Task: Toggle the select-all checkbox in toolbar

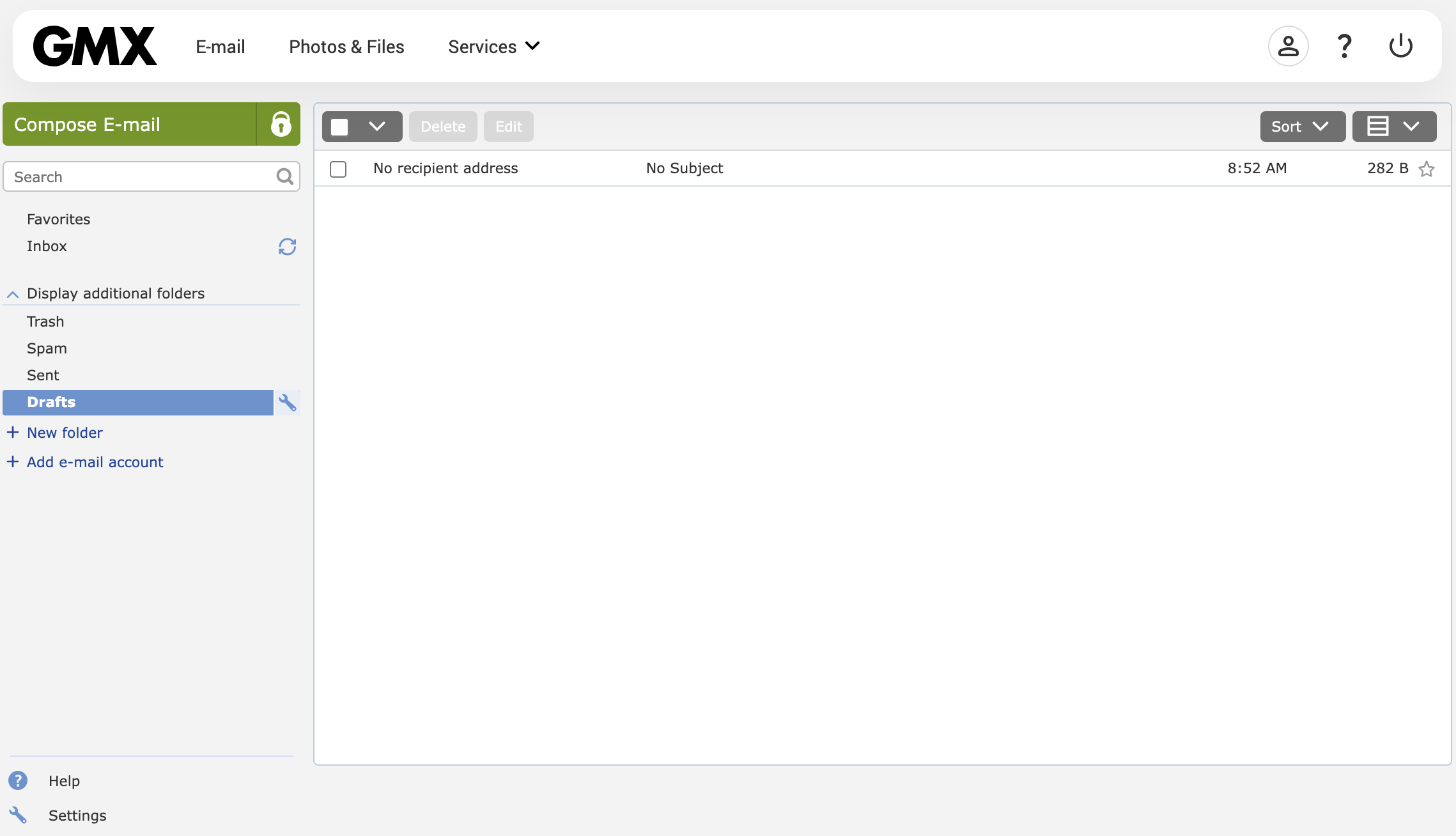Action: (339, 126)
